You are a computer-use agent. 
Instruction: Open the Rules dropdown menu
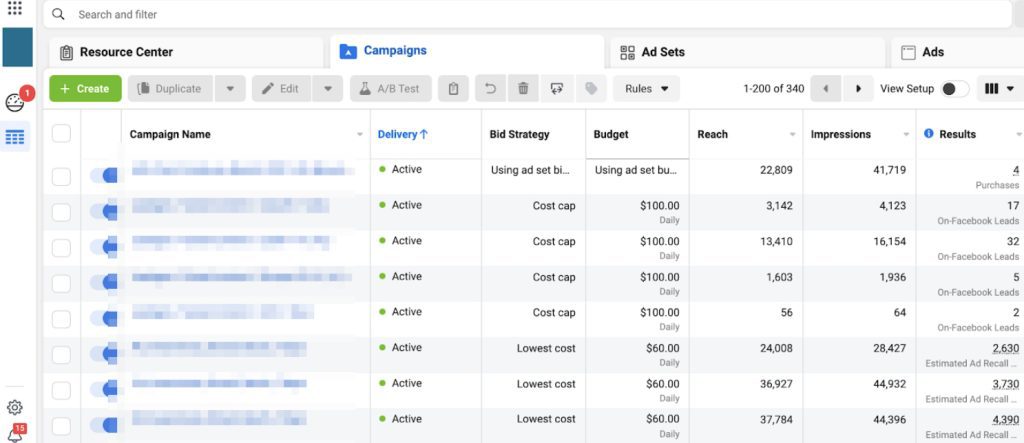[x=646, y=89]
